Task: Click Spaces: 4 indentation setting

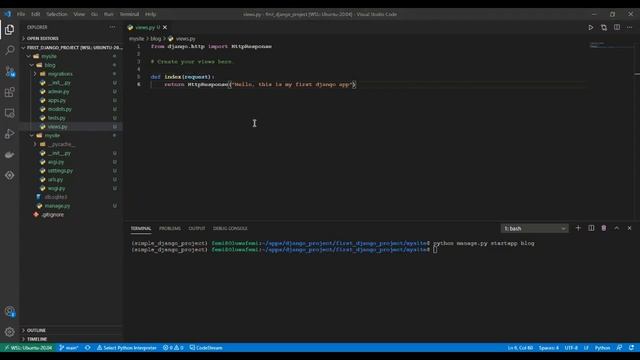Action: 549,348
